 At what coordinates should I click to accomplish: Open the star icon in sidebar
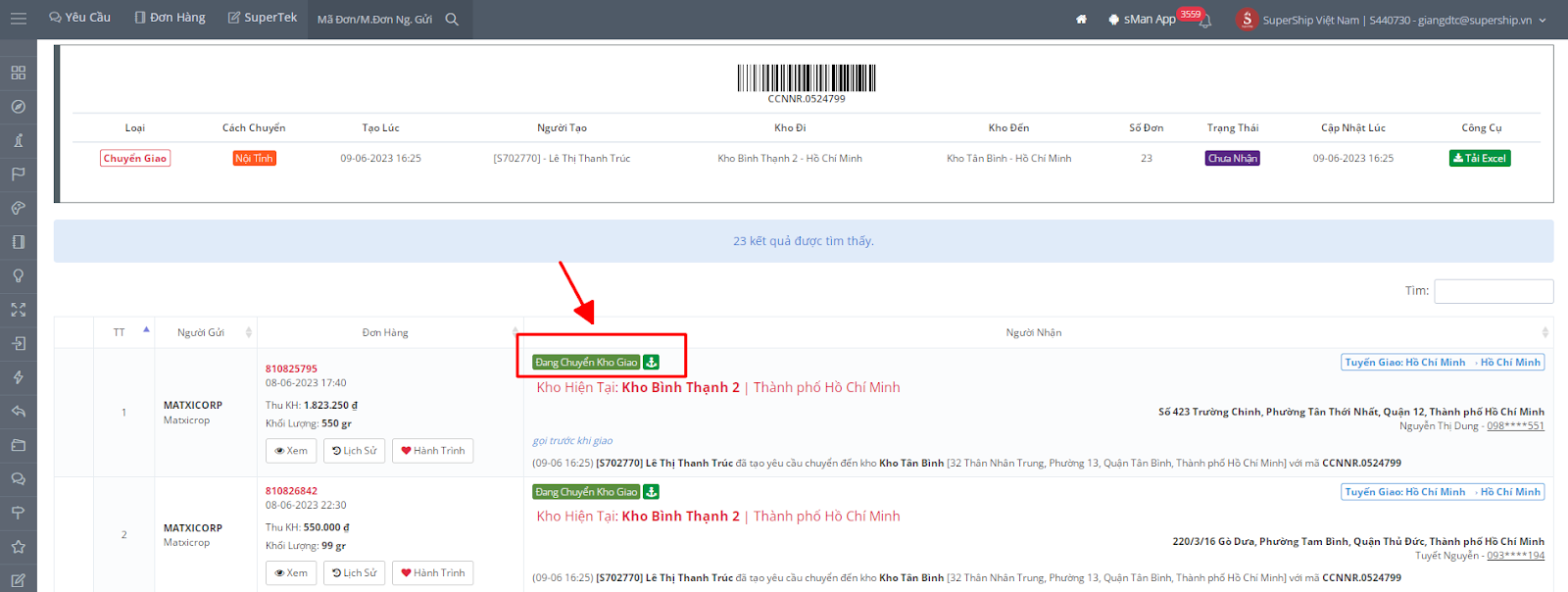tap(18, 547)
